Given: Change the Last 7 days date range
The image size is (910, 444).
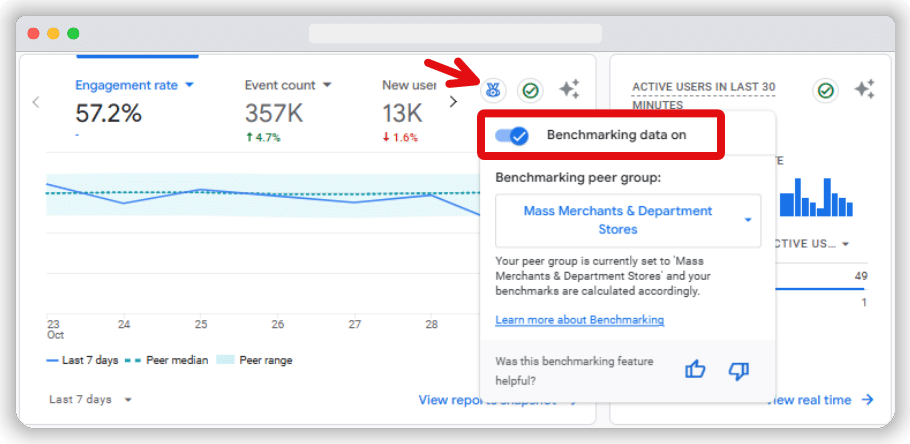Looking at the screenshot, I should (x=91, y=399).
